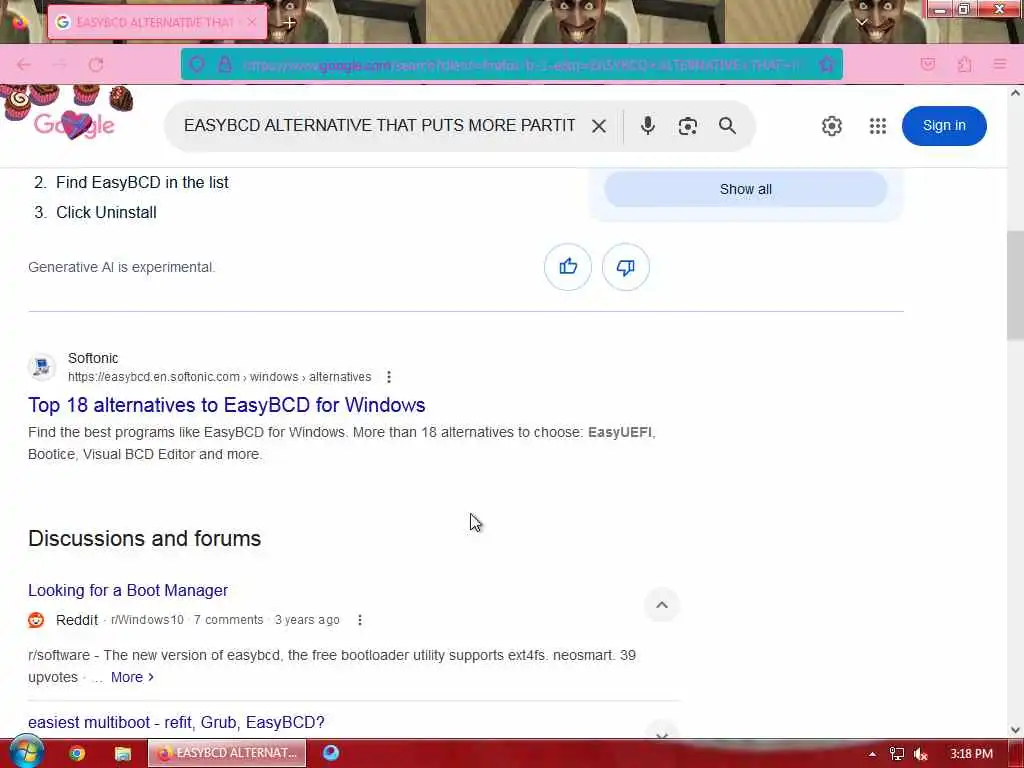
Task: Reload the current page
Action: coord(96,65)
